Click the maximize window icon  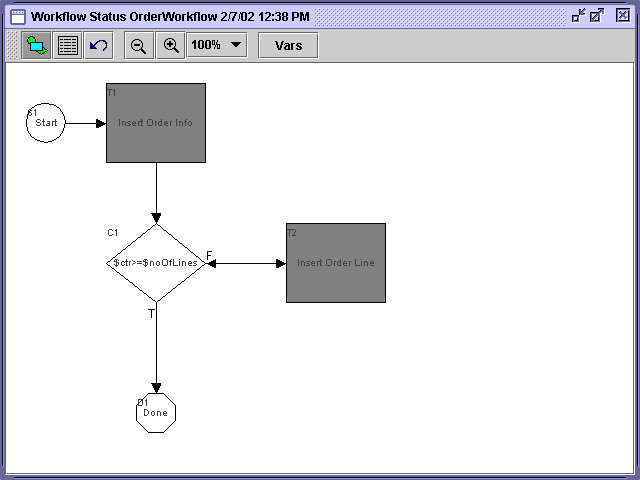(597, 16)
